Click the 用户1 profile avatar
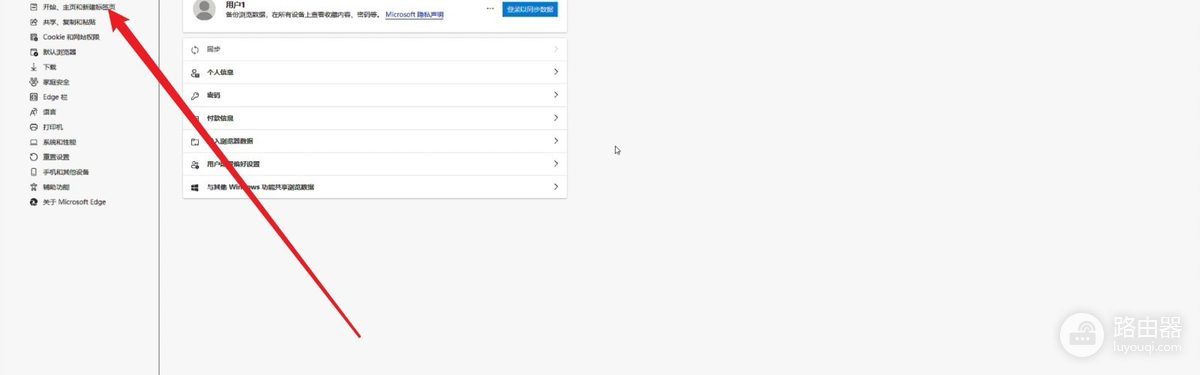Image resolution: width=1200 pixels, height=375 pixels. point(204,10)
